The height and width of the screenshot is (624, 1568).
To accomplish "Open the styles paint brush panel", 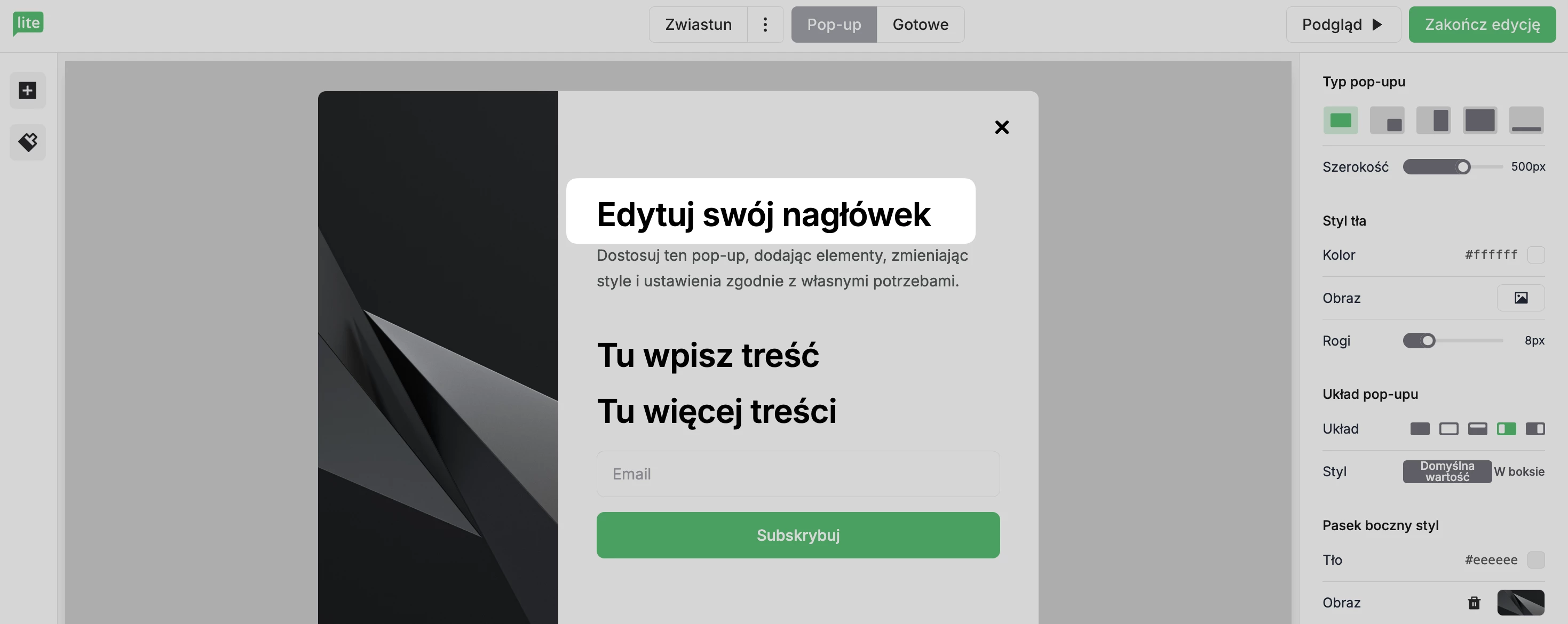I will [27, 142].
